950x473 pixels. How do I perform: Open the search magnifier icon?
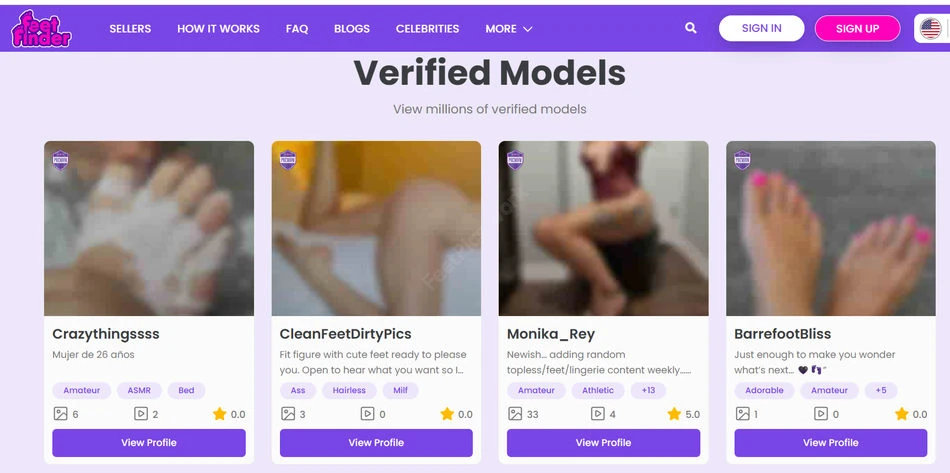click(x=691, y=28)
